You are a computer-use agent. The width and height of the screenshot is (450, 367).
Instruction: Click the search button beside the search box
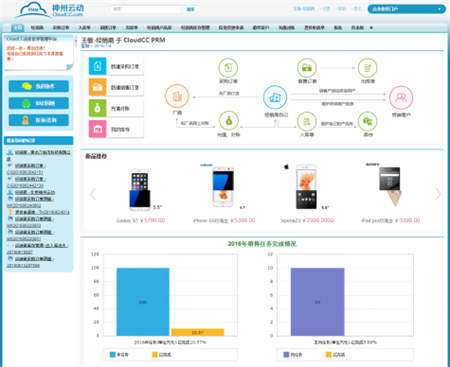190,9
